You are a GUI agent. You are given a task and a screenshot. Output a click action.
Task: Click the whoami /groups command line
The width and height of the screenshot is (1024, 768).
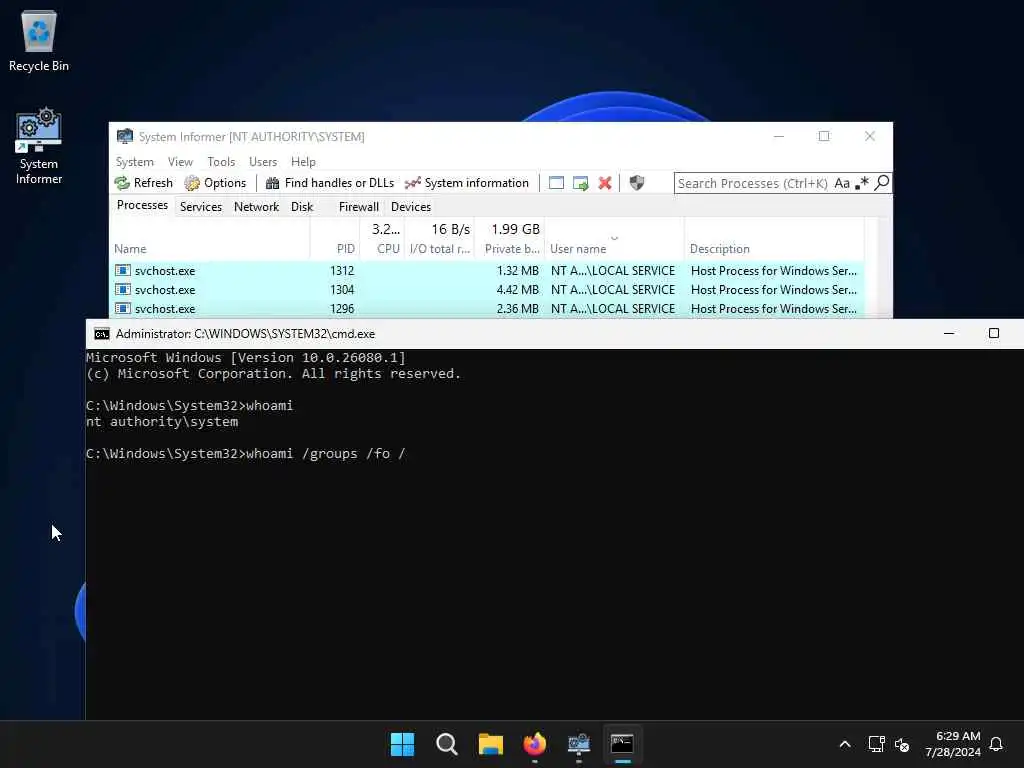246,453
